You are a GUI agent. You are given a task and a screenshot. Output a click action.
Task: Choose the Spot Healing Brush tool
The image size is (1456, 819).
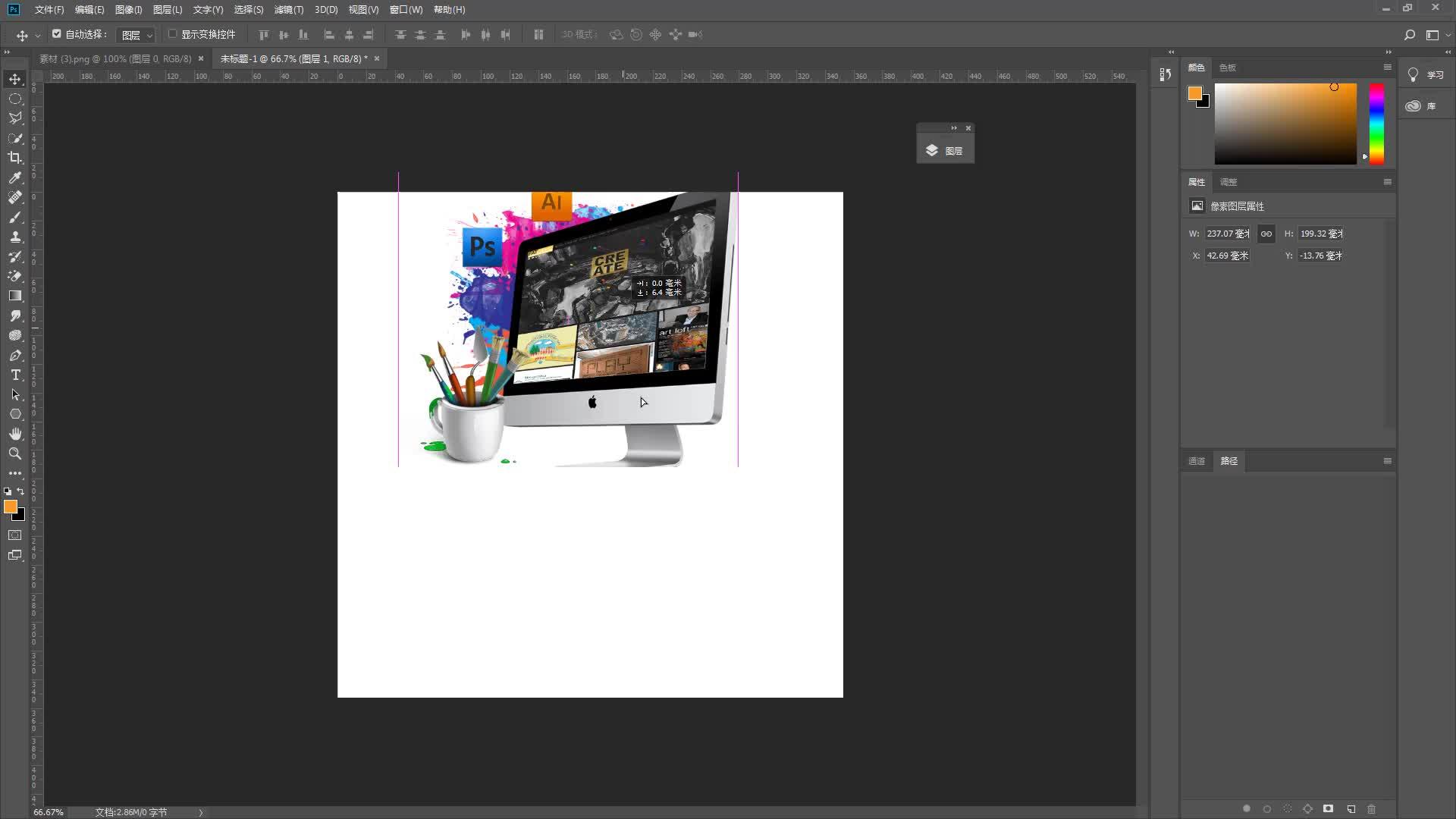(x=15, y=197)
